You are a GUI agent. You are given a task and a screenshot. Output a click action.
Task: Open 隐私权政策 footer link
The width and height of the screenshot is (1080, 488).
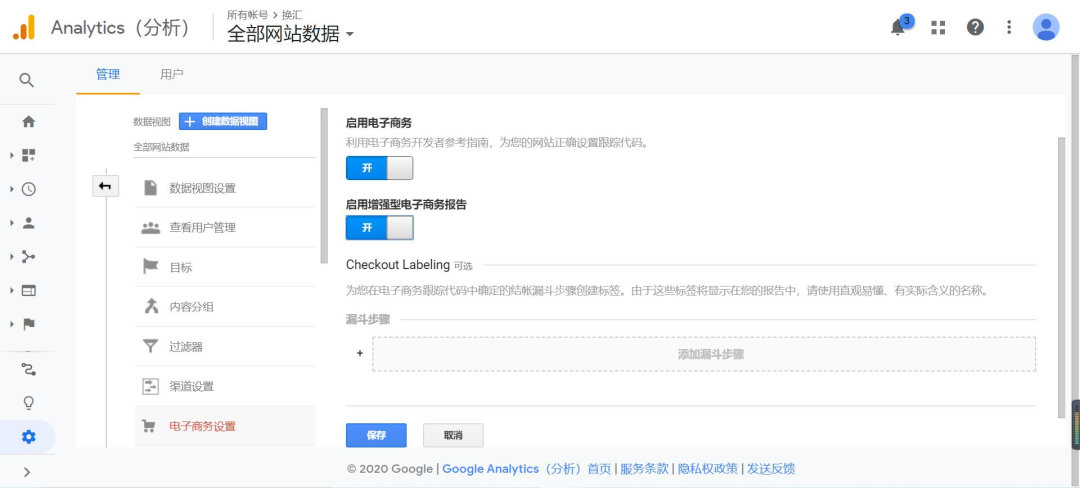tap(707, 469)
